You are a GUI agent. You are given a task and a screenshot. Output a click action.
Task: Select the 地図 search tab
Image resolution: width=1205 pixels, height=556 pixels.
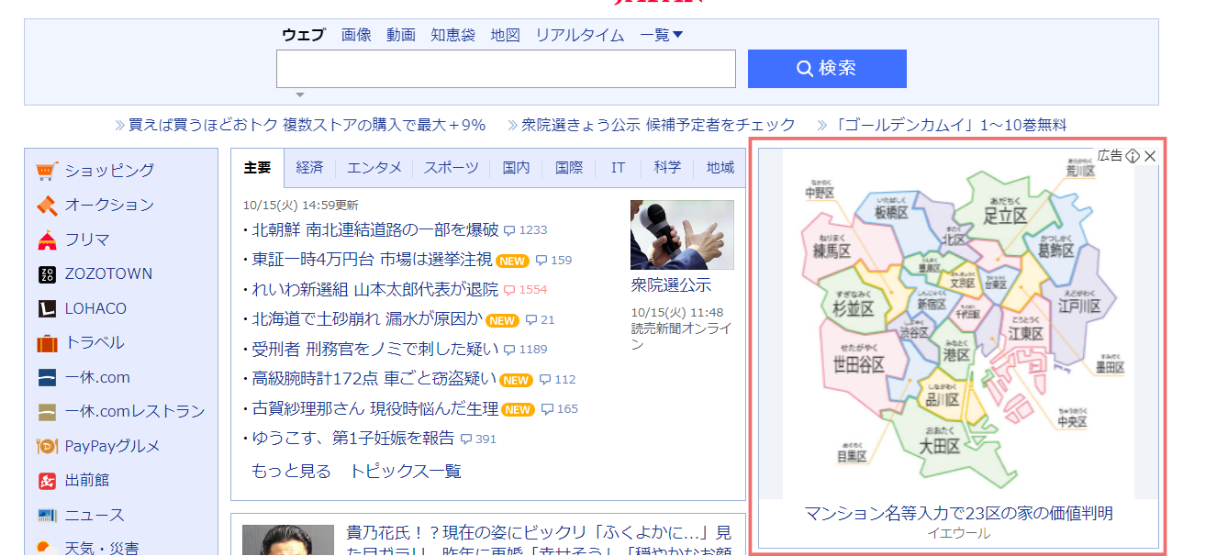(x=505, y=35)
